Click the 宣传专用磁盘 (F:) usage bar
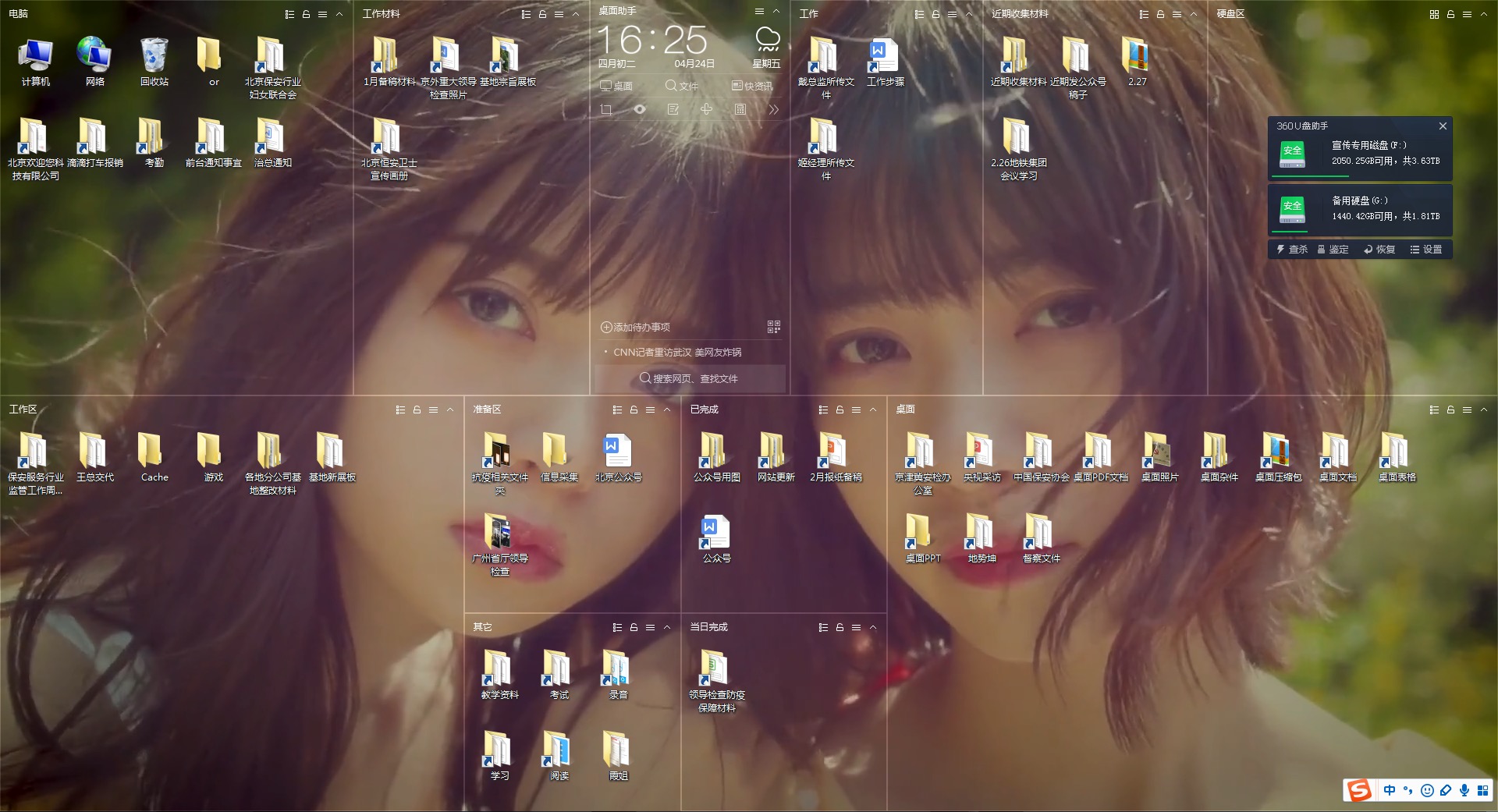Screen dimensions: 1498x812 coord(1298,176)
